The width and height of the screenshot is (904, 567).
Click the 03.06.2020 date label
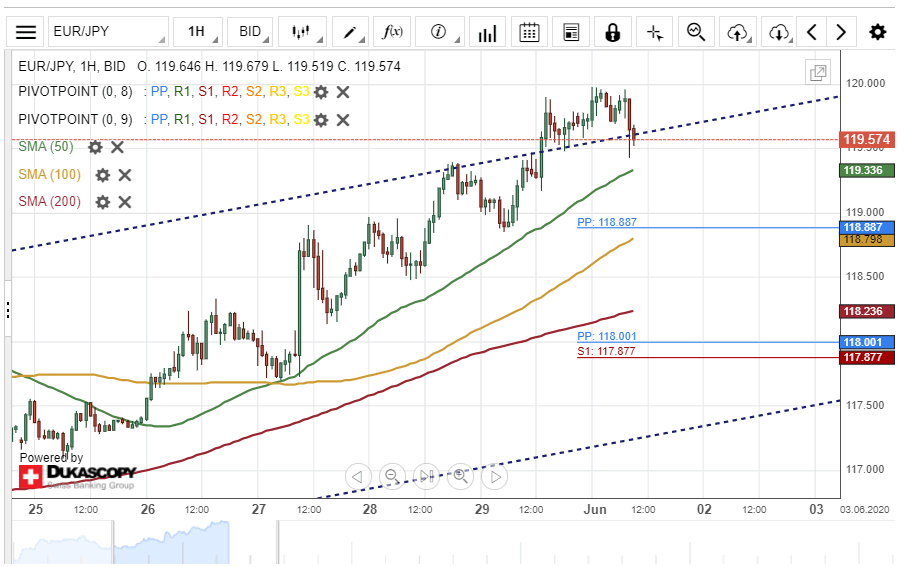coord(865,510)
